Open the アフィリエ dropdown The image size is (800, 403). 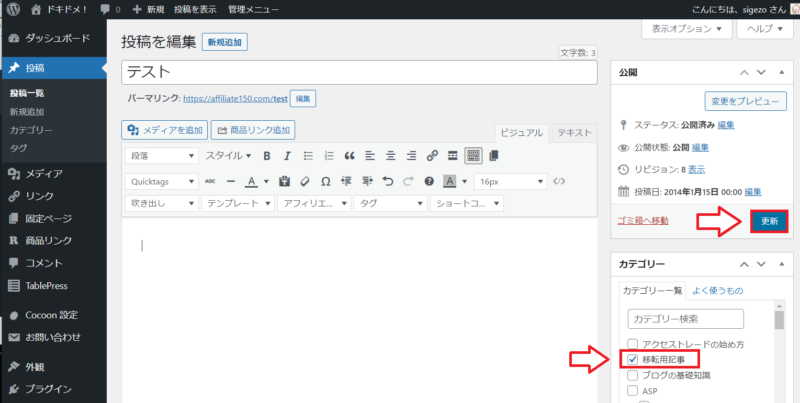[x=314, y=203]
